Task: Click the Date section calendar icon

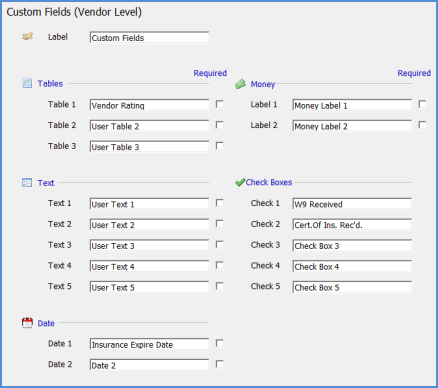Action: click(x=27, y=323)
